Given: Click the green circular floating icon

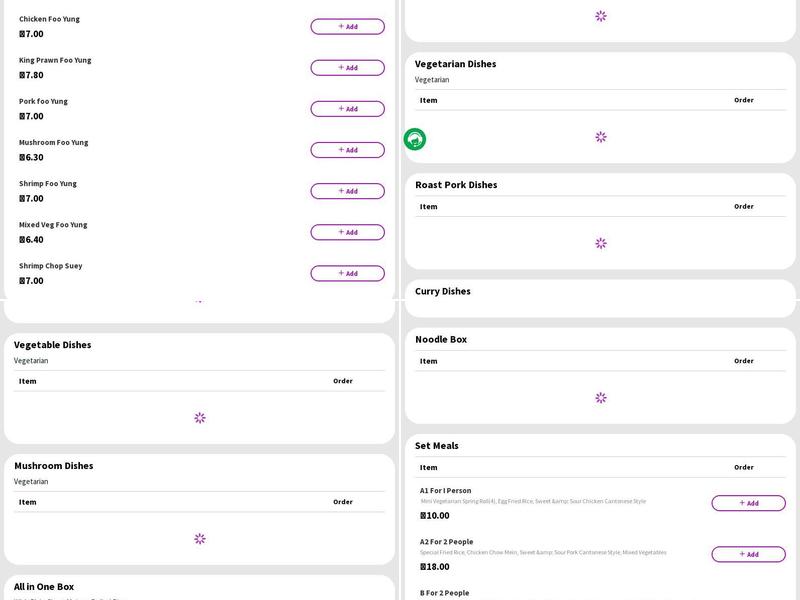Looking at the screenshot, I should click(x=415, y=140).
